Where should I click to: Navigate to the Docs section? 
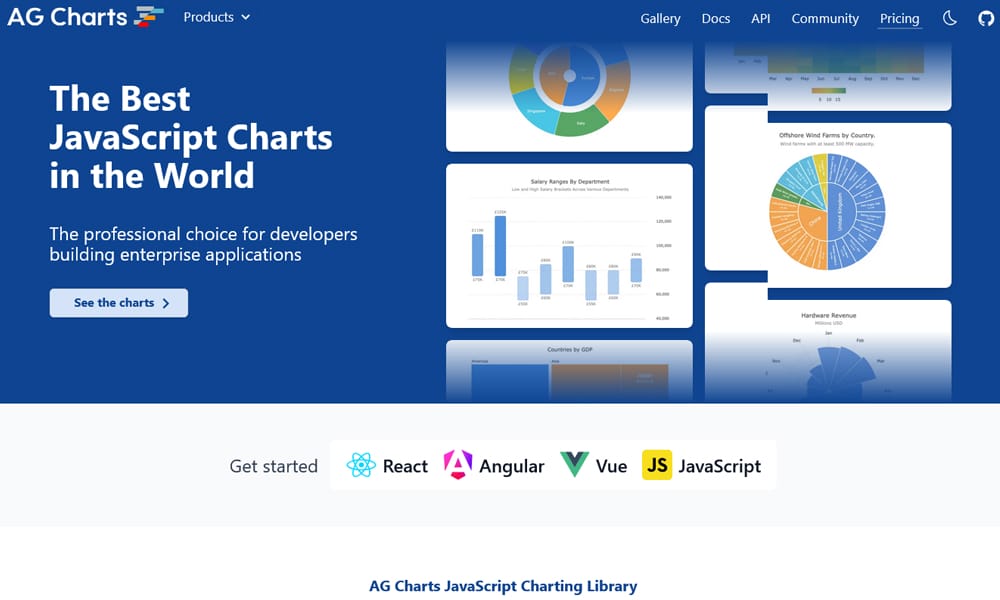(716, 18)
